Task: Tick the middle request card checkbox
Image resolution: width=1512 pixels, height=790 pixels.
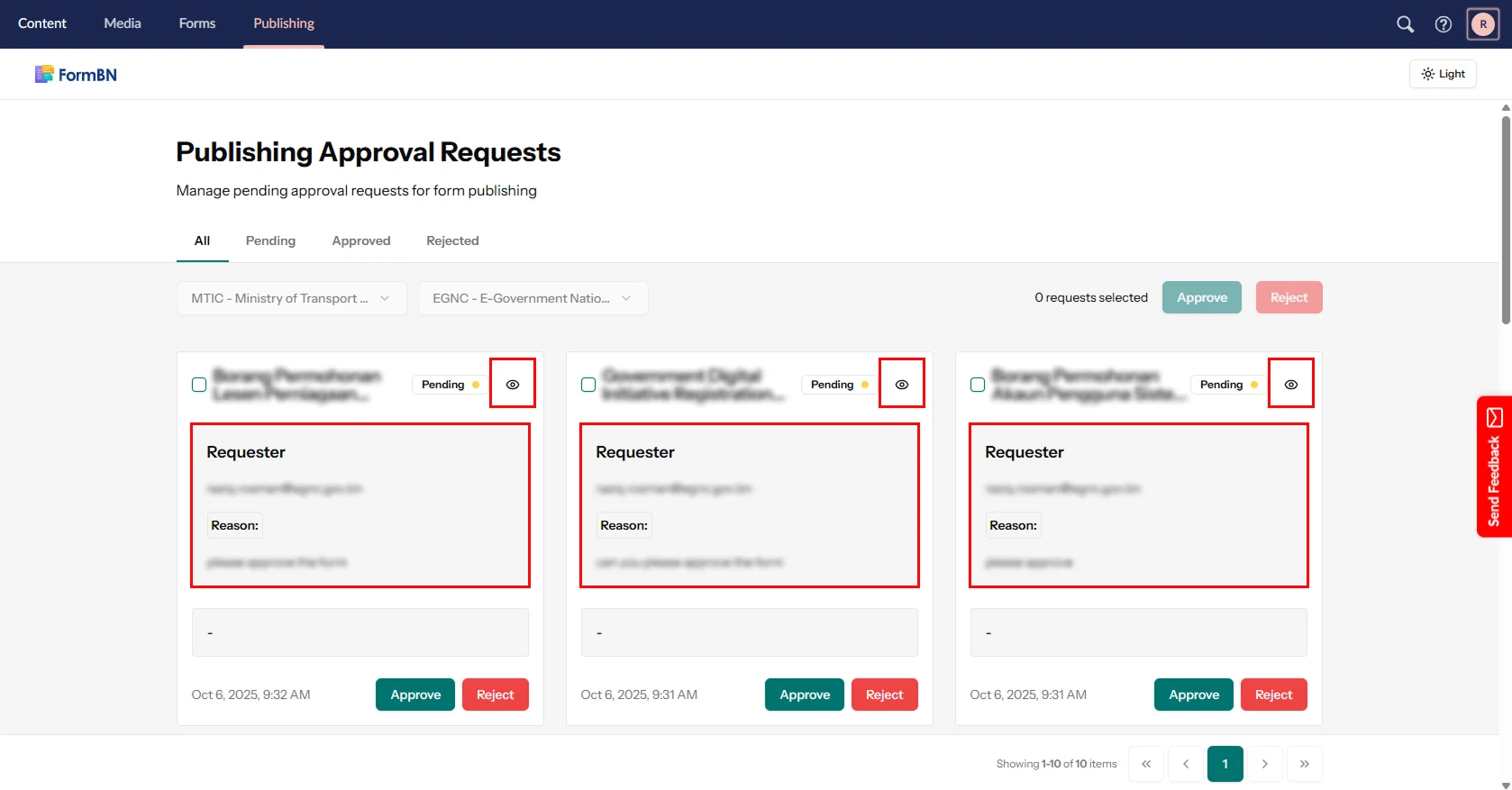Action: click(x=588, y=385)
